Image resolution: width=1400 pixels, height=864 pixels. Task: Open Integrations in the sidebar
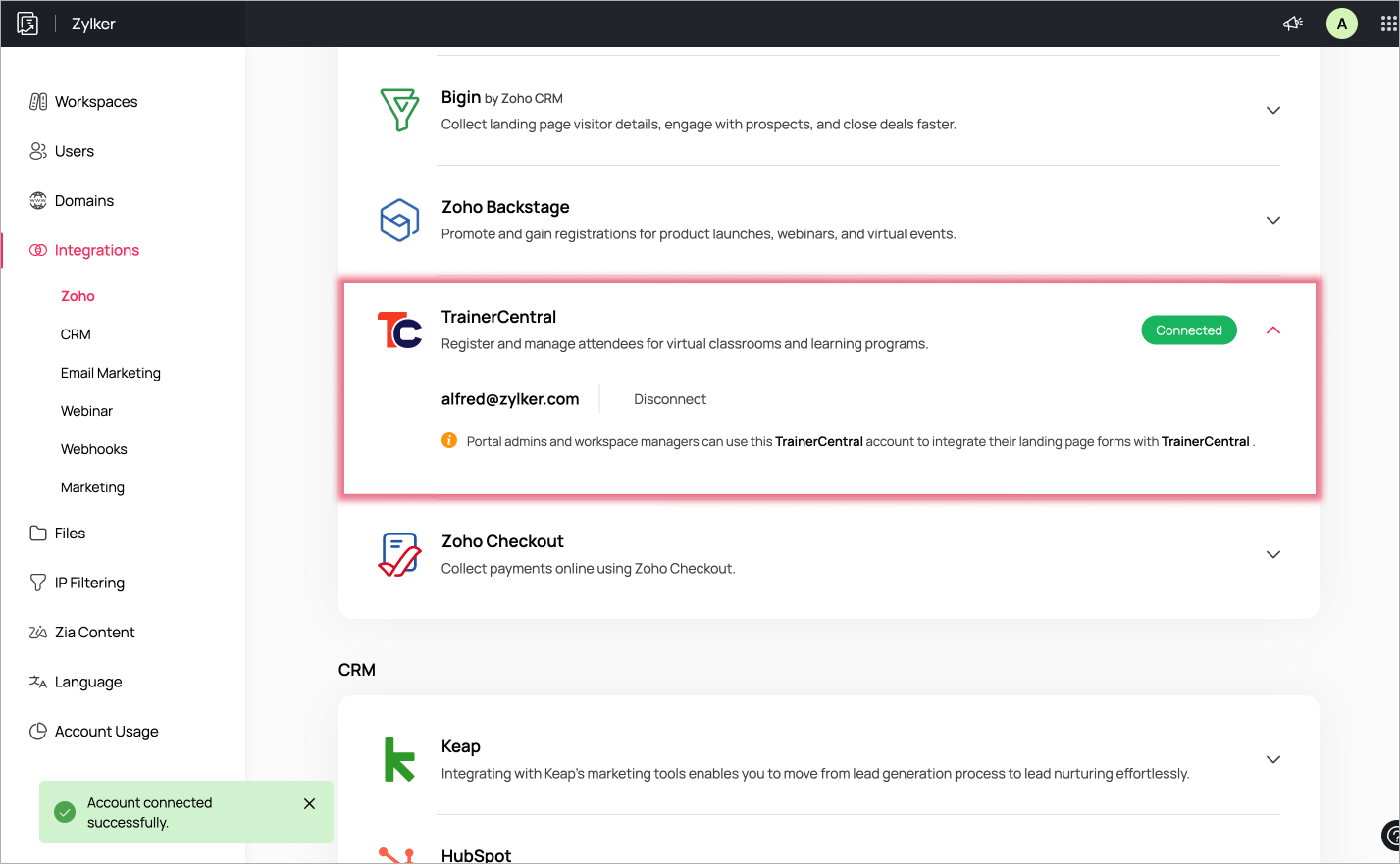tap(97, 250)
